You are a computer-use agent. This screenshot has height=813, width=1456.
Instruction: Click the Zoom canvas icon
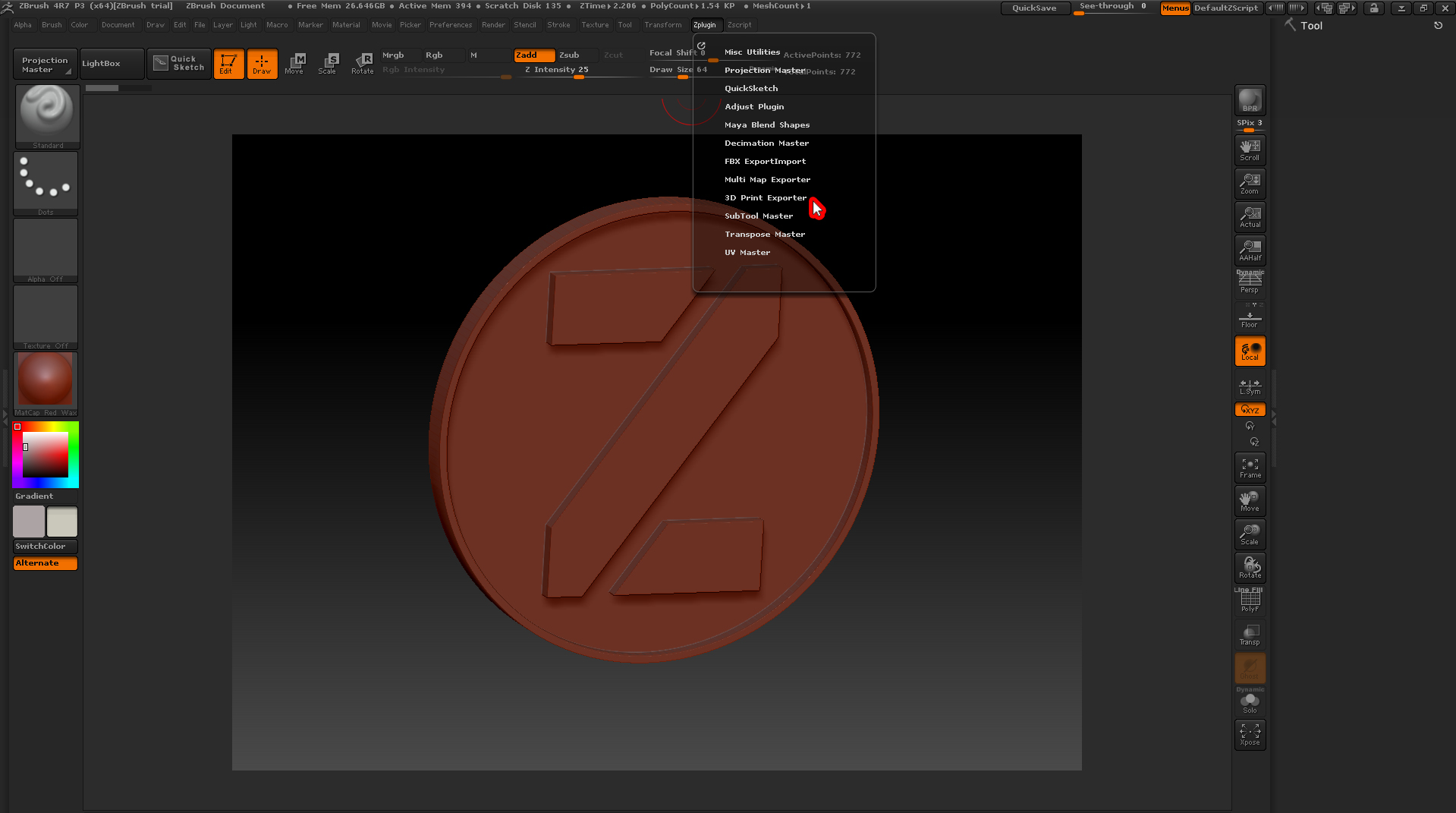1250,183
